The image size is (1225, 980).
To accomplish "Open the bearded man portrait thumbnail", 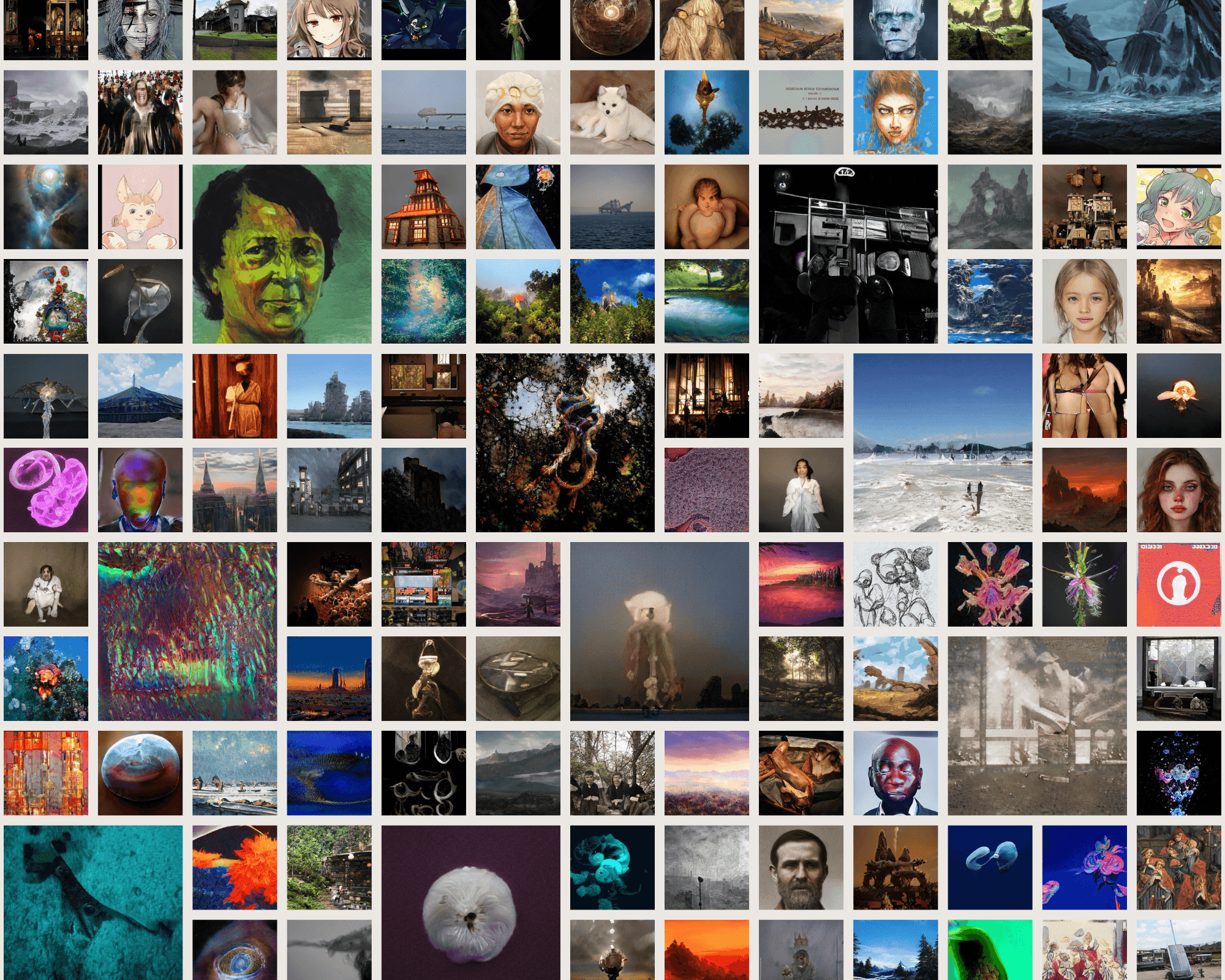I will (x=801, y=867).
